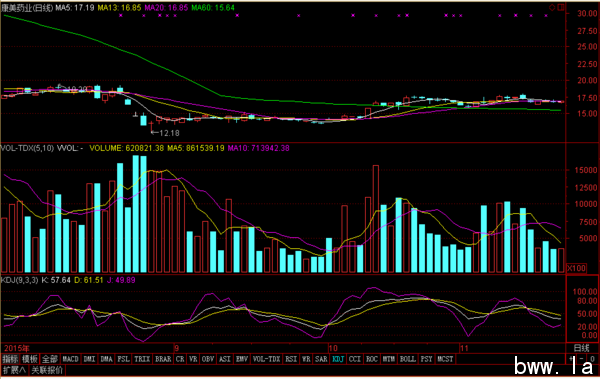Select the VOL-TDX indicator tab

click(x=266, y=359)
